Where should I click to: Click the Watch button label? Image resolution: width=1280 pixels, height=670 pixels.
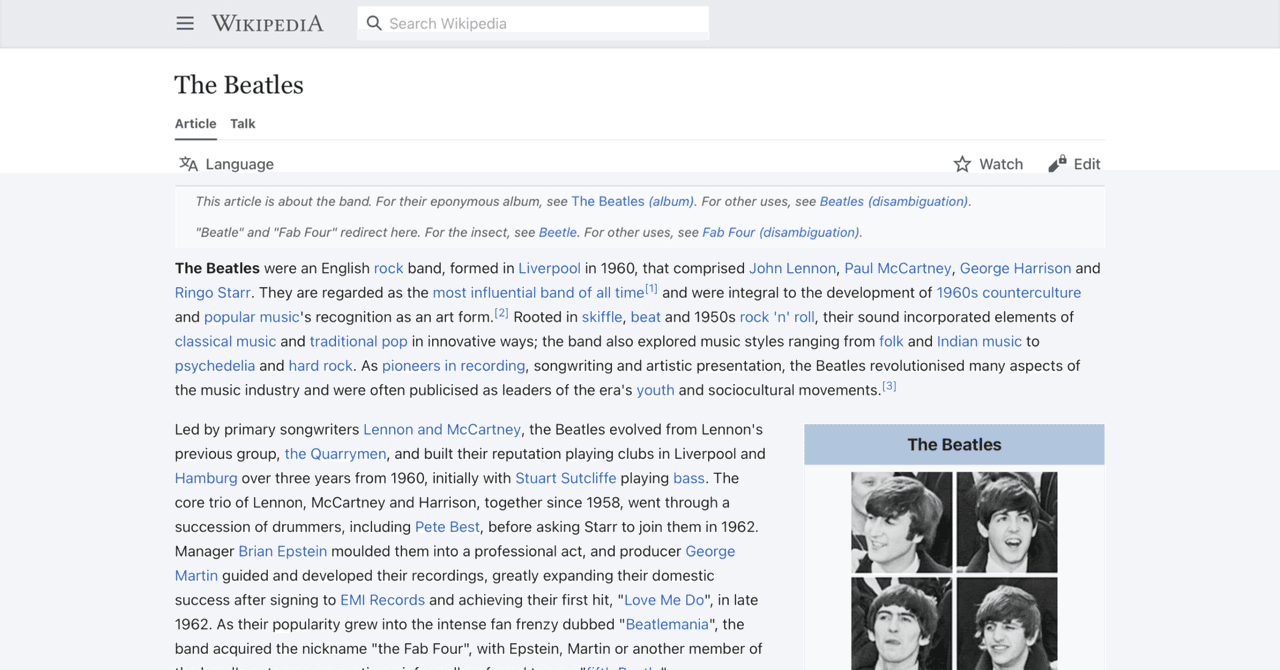pyautogui.click(x=1001, y=164)
